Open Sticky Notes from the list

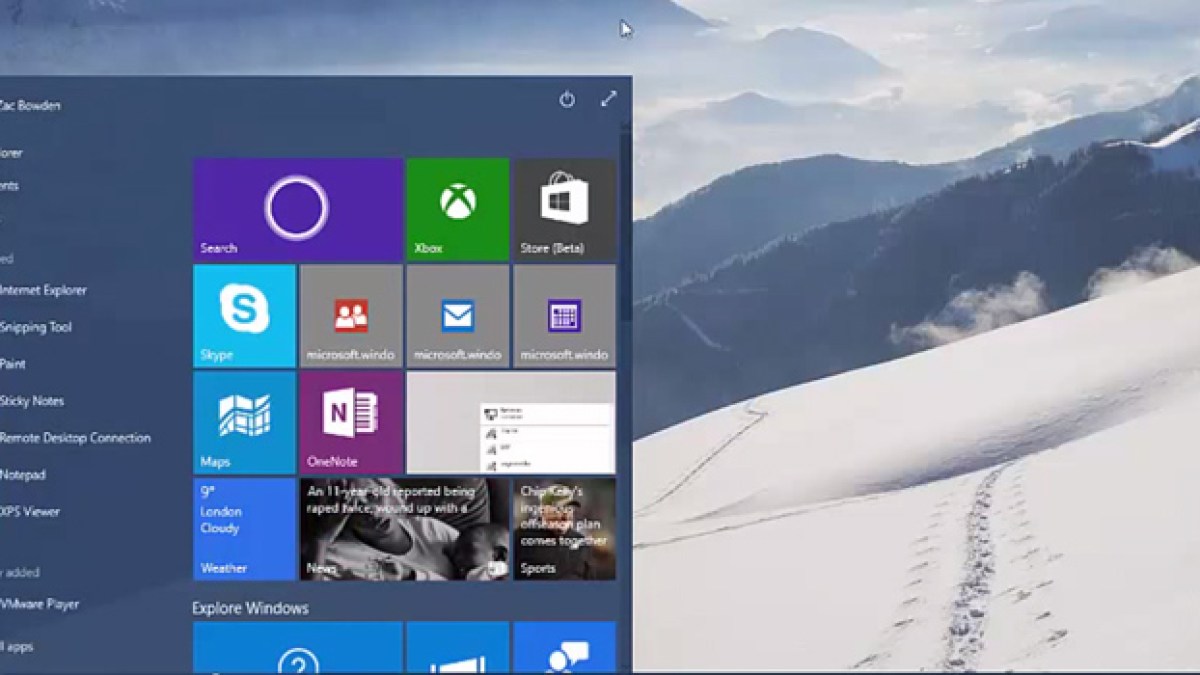coord(32,401)
